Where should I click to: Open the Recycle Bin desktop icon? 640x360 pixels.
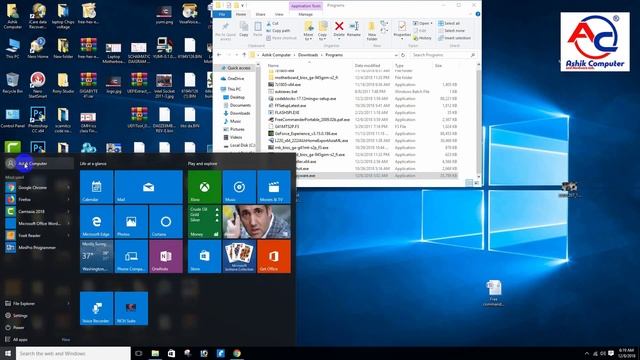12,83
